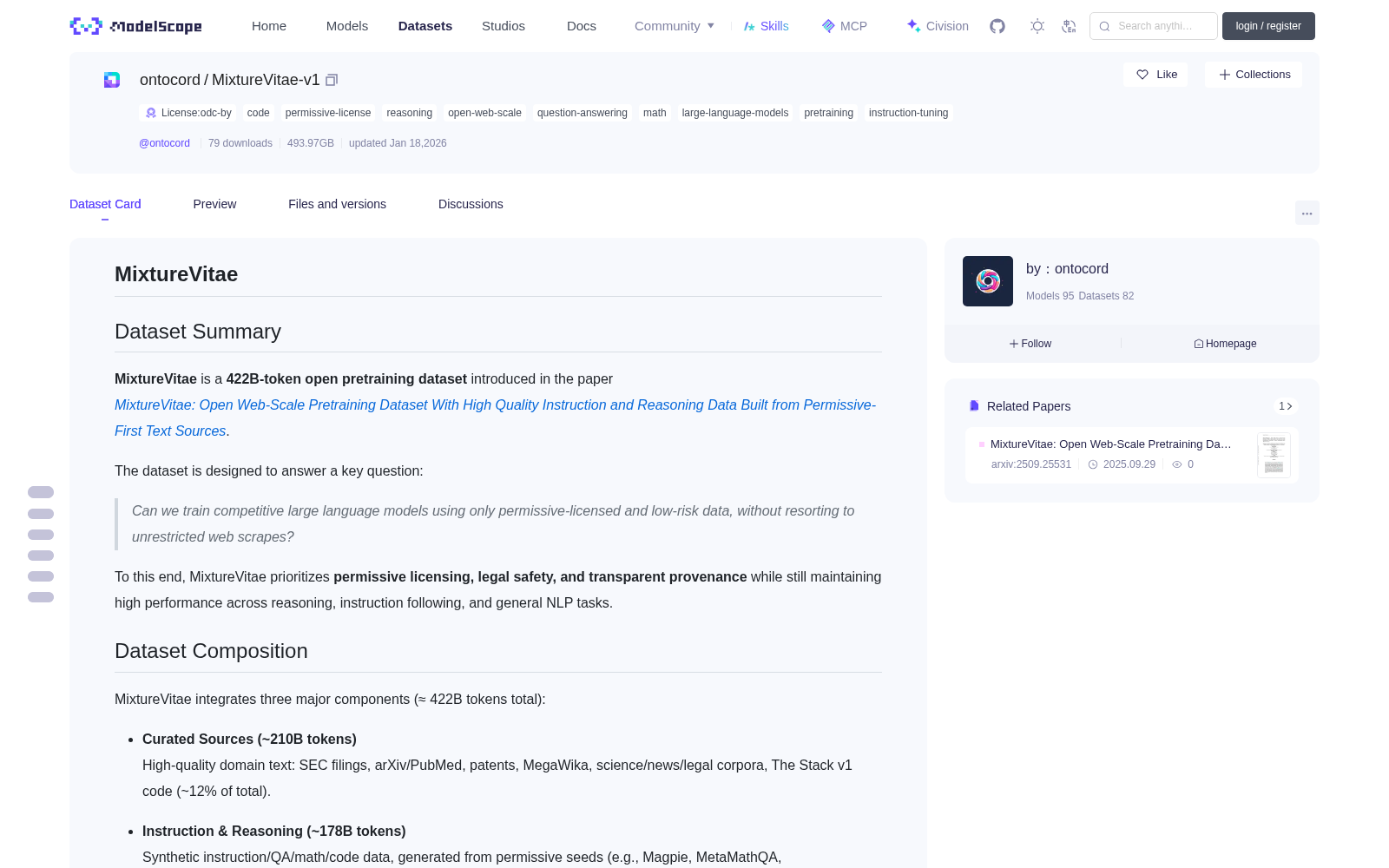
Task: Click the login / register button
Action: point(1268,26)
